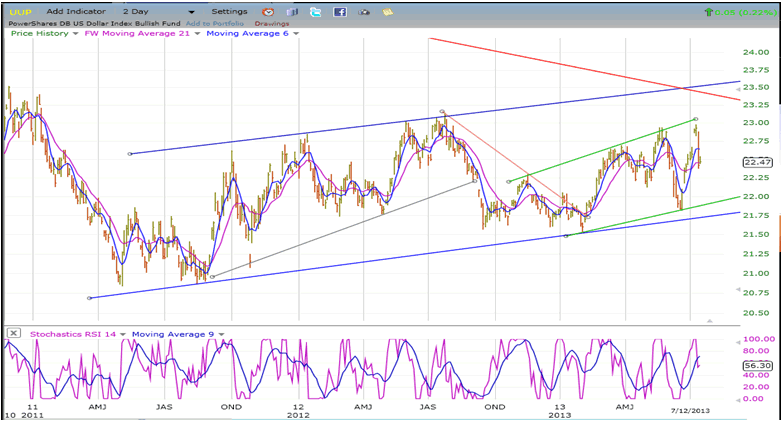Click the camera snapshot icon
The height and width of the screenshot is (423, 783).
pos(364,11)
